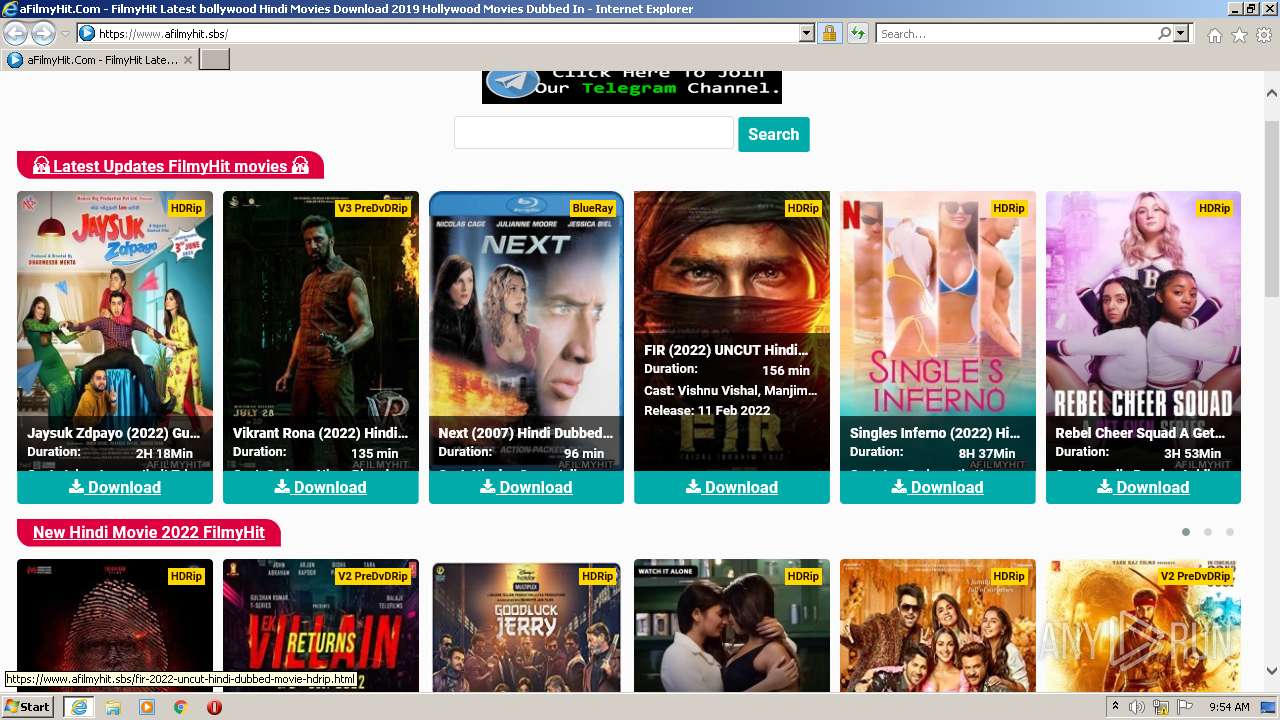This screenshot has height=720, width=1280.
Task: Click Download under Next (2007)
Action: coord(526,487)
